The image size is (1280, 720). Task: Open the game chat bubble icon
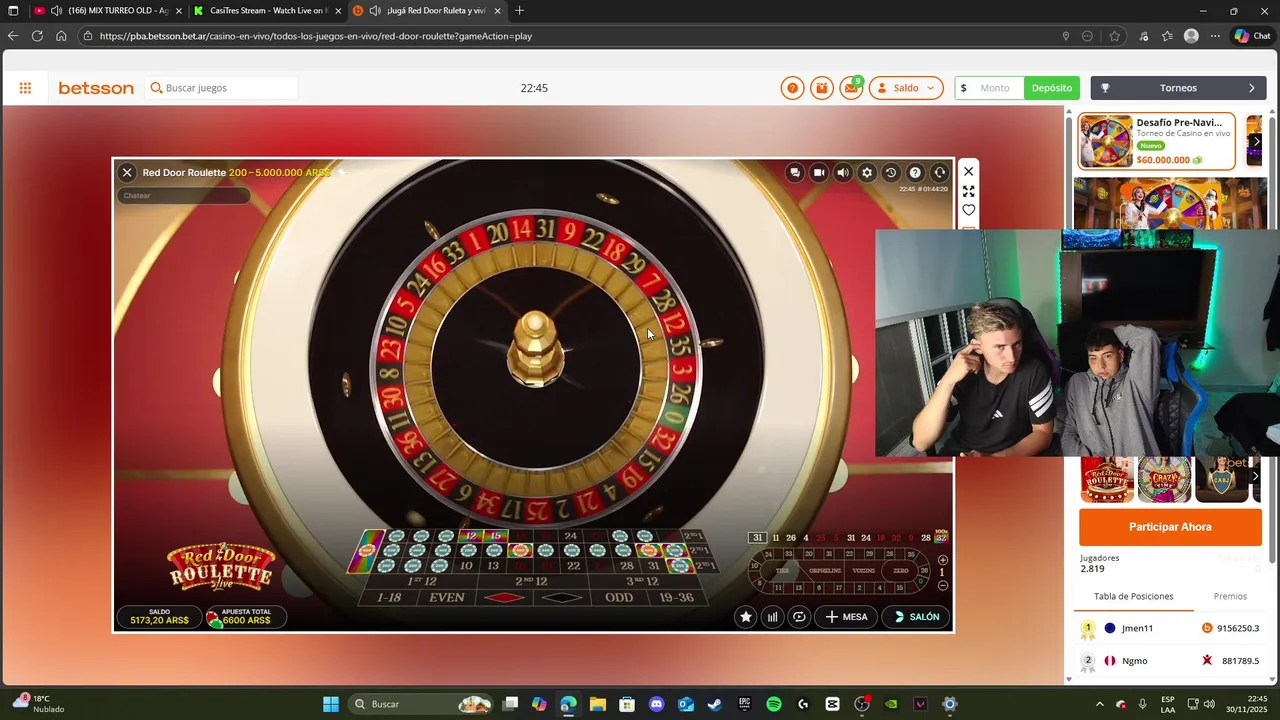tap(795, 173)
